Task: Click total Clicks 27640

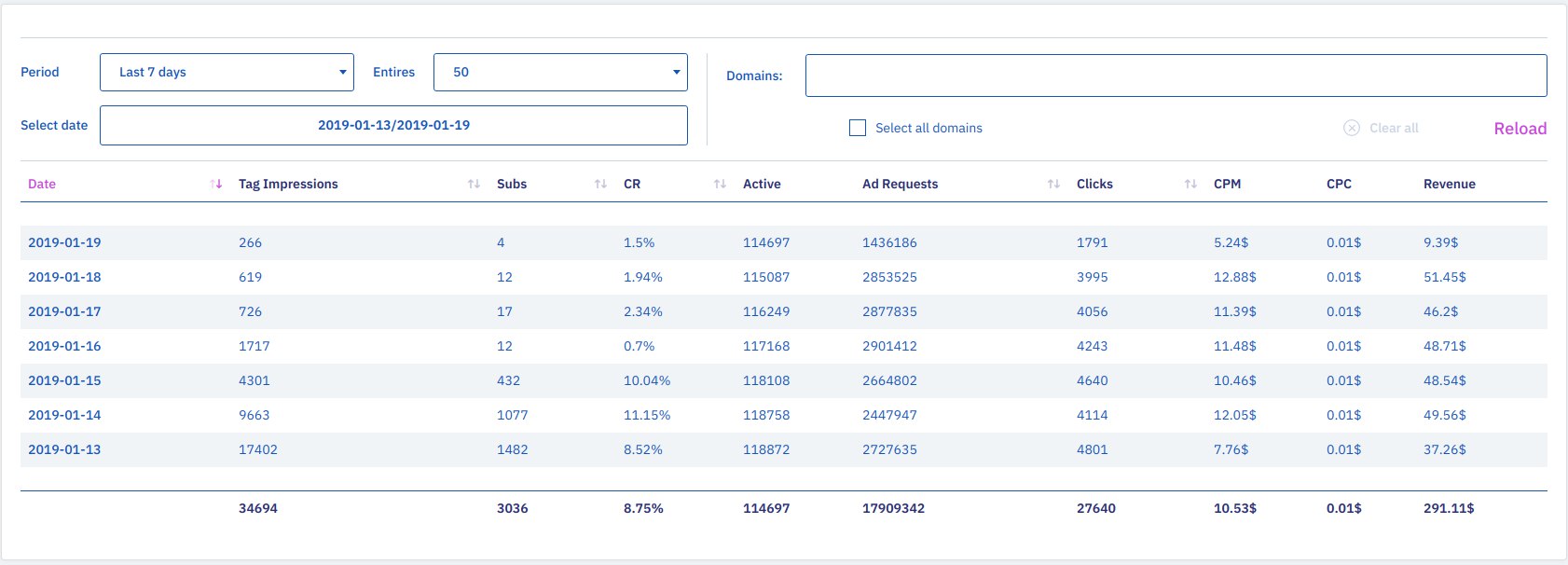Action: (x=1096, y=508)
